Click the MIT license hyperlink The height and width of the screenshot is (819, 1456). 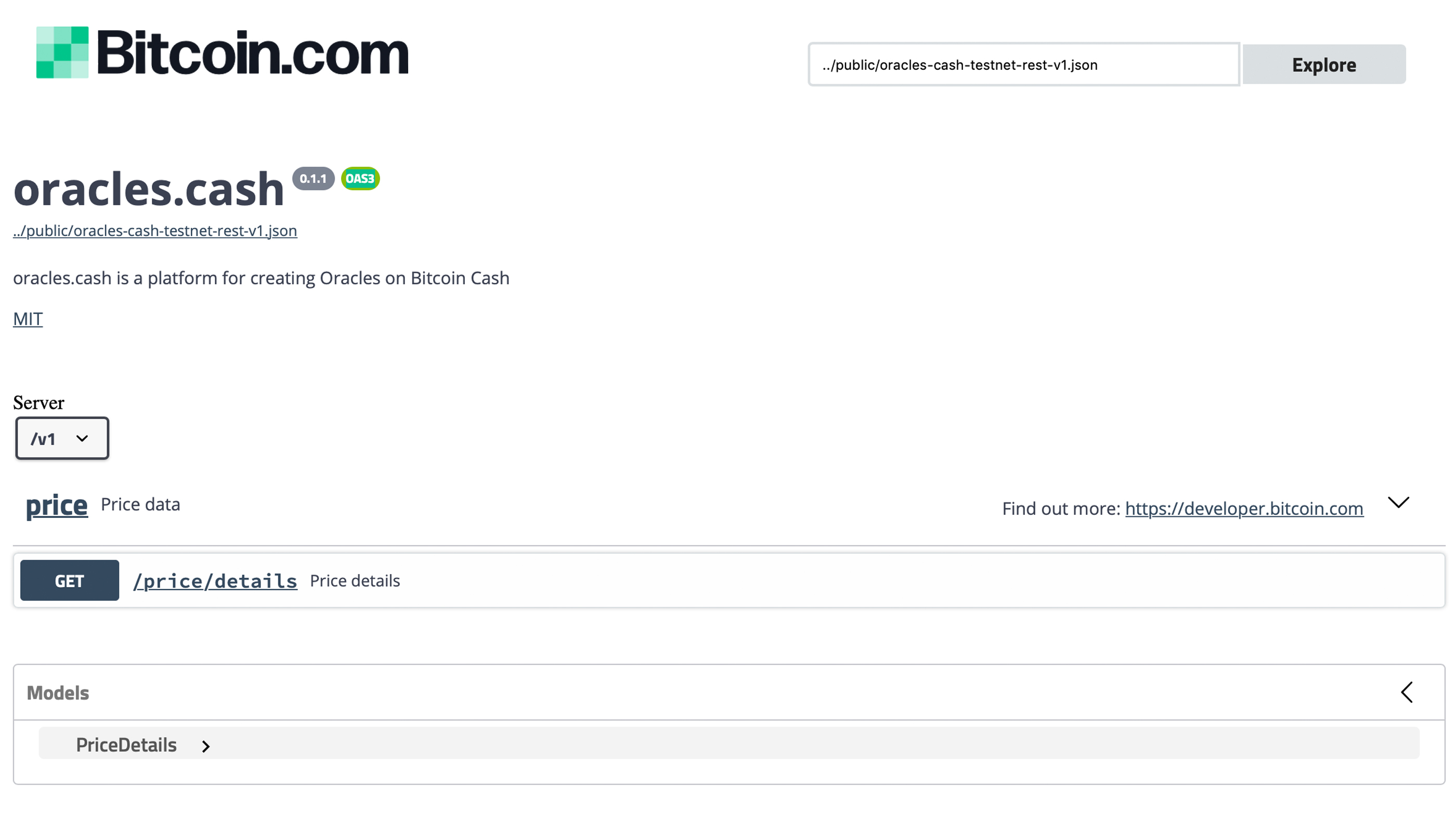pyautogui.click(x=27, y=318)
